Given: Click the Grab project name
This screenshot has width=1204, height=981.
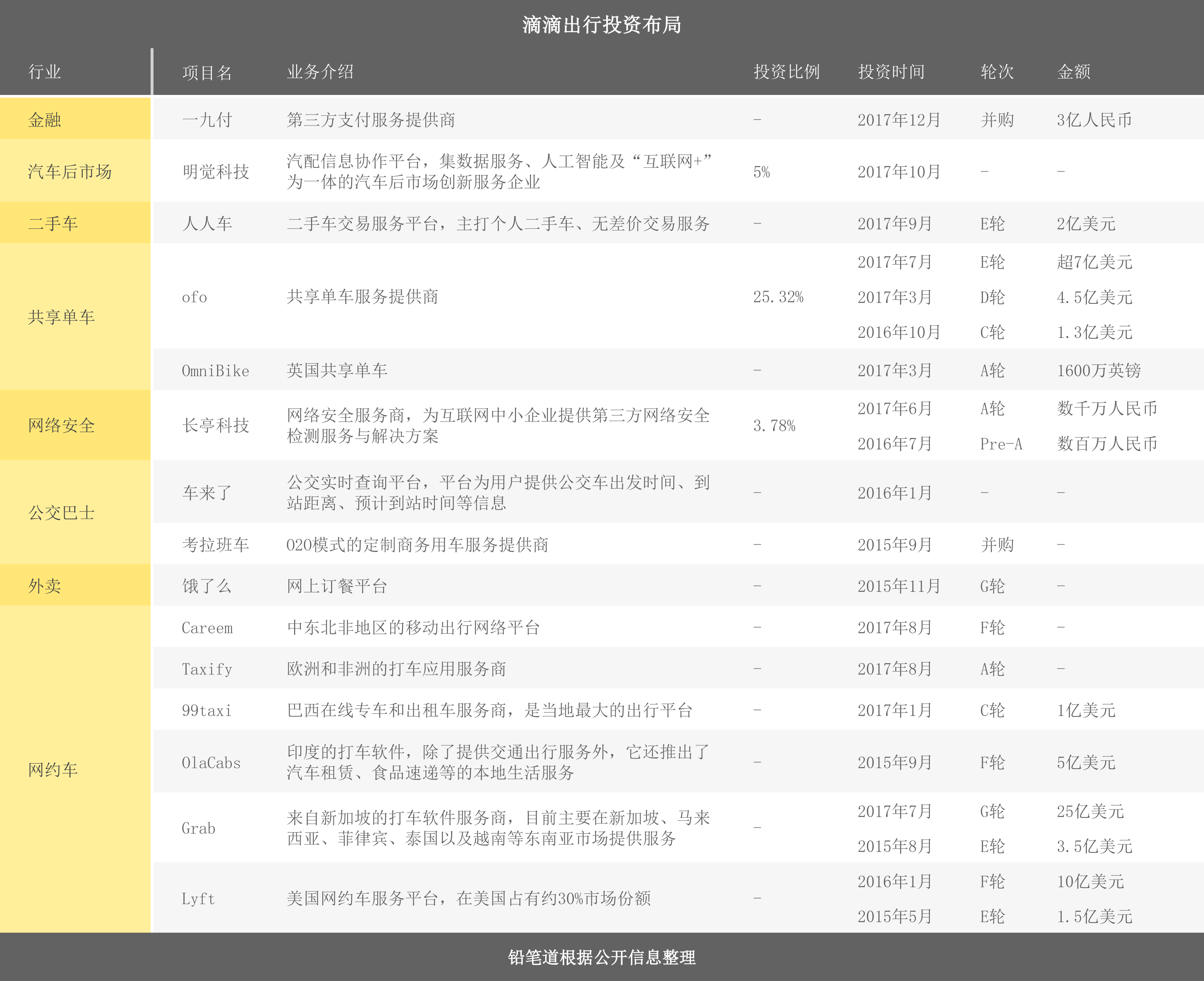Looking at the screenshot, I should click(x=198, y=828).
